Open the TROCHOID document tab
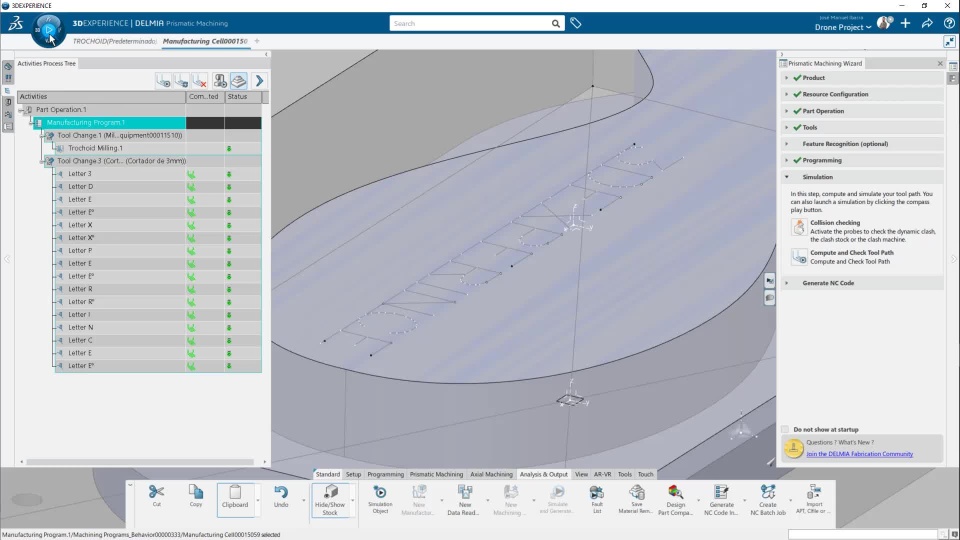This screenshot has height=540, width=960. (114, 41)
